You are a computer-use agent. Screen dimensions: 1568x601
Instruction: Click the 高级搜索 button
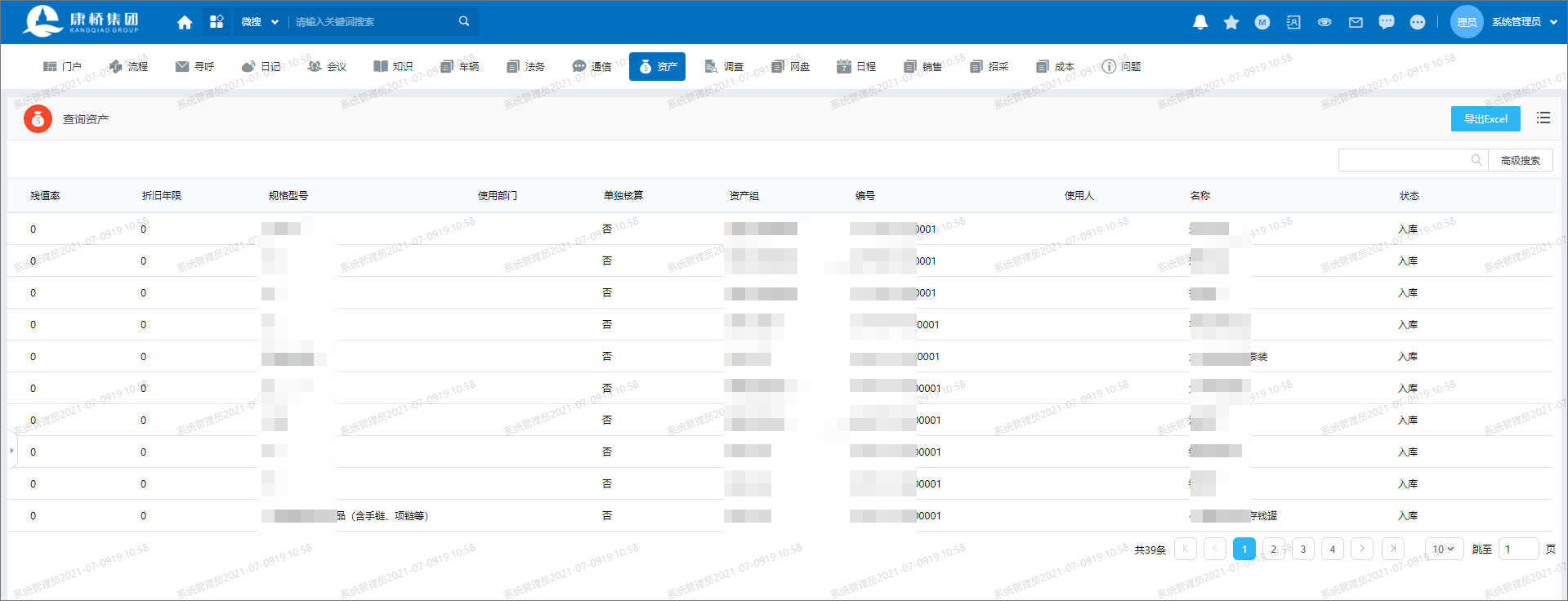(x=1520, y=160)
